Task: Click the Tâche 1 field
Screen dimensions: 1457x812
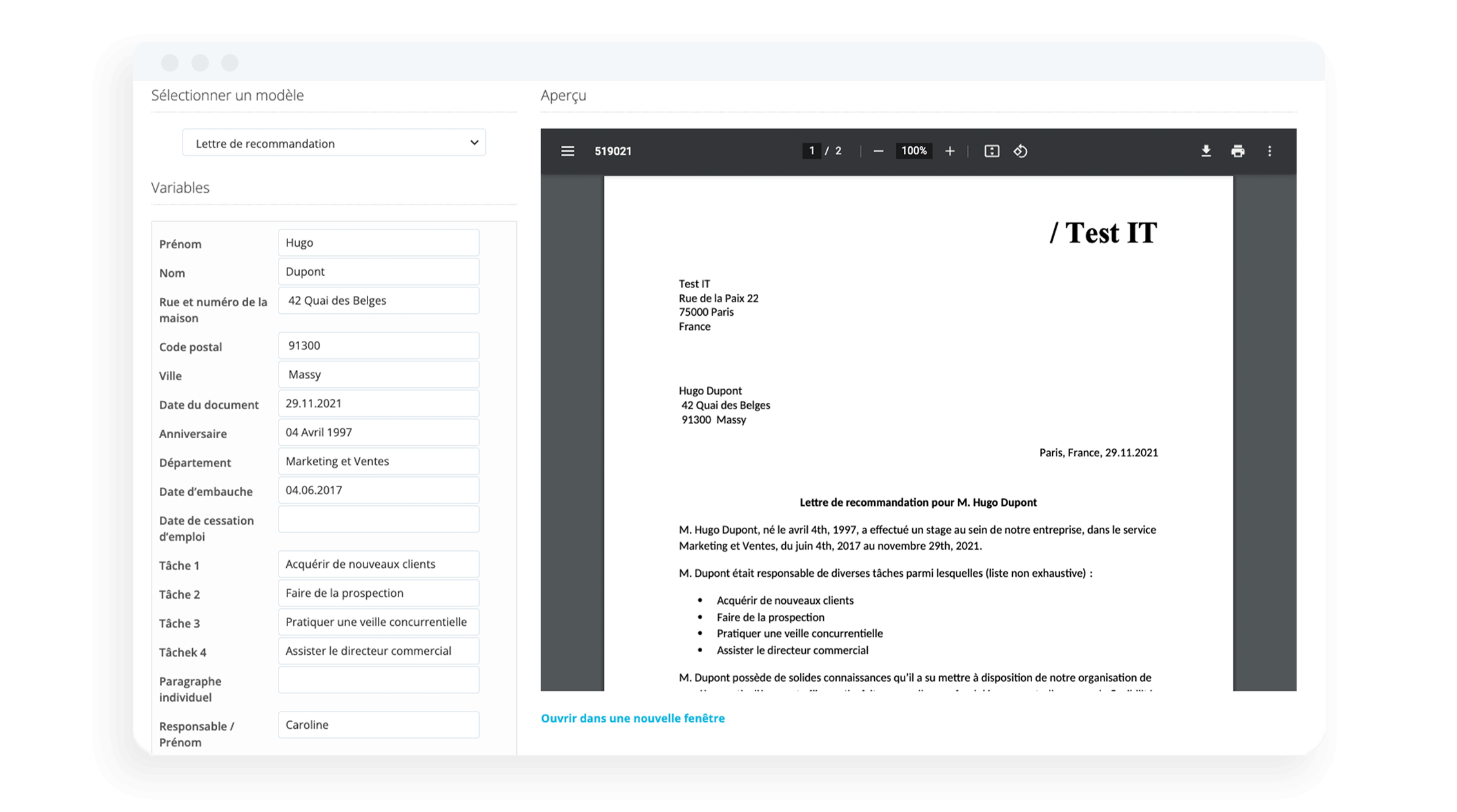Action: click(378, 564)
